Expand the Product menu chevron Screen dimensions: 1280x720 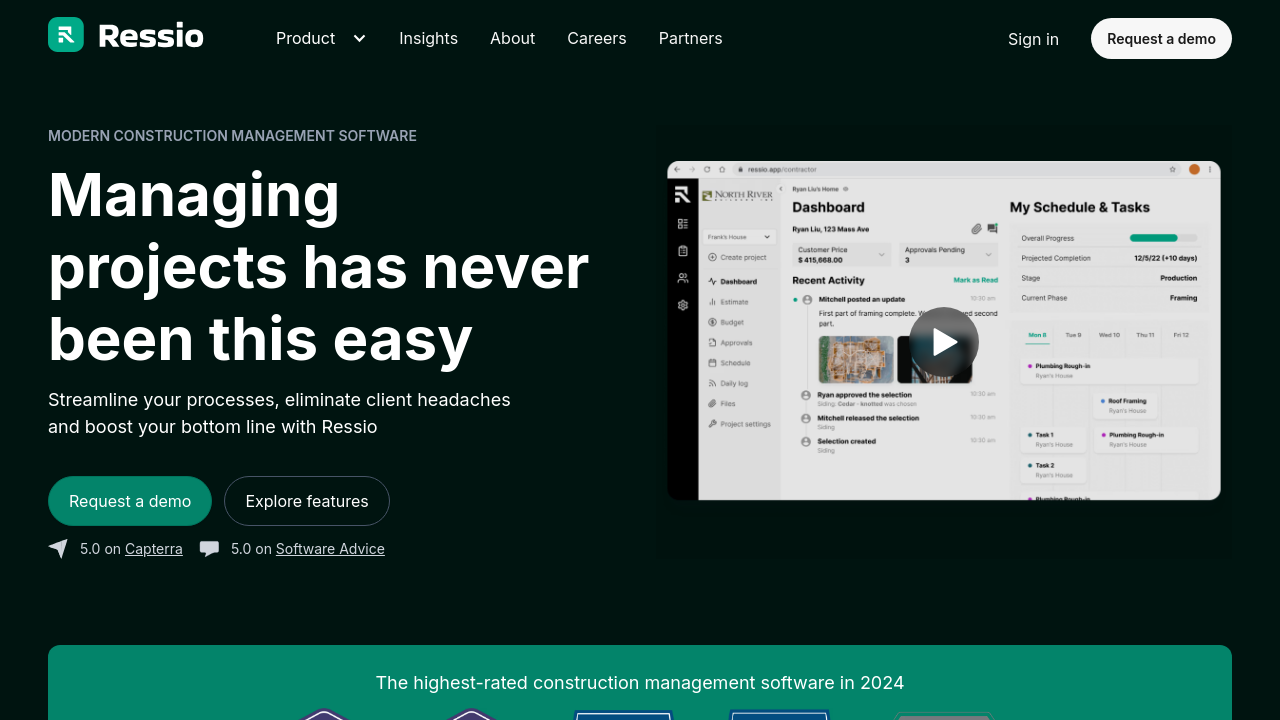359,39
